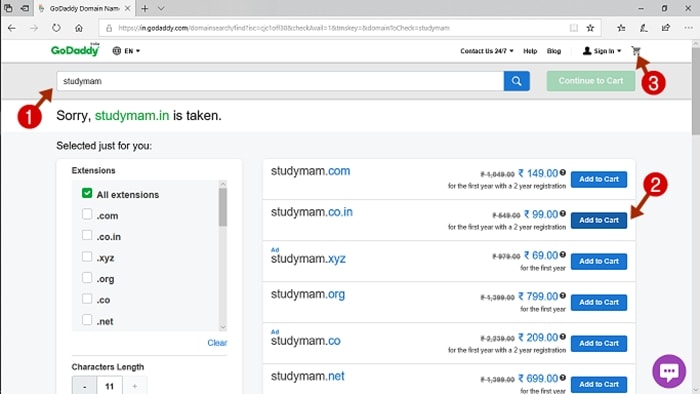Open the favorites hub icon
The image size is (700, 394).
coord(621,28)
